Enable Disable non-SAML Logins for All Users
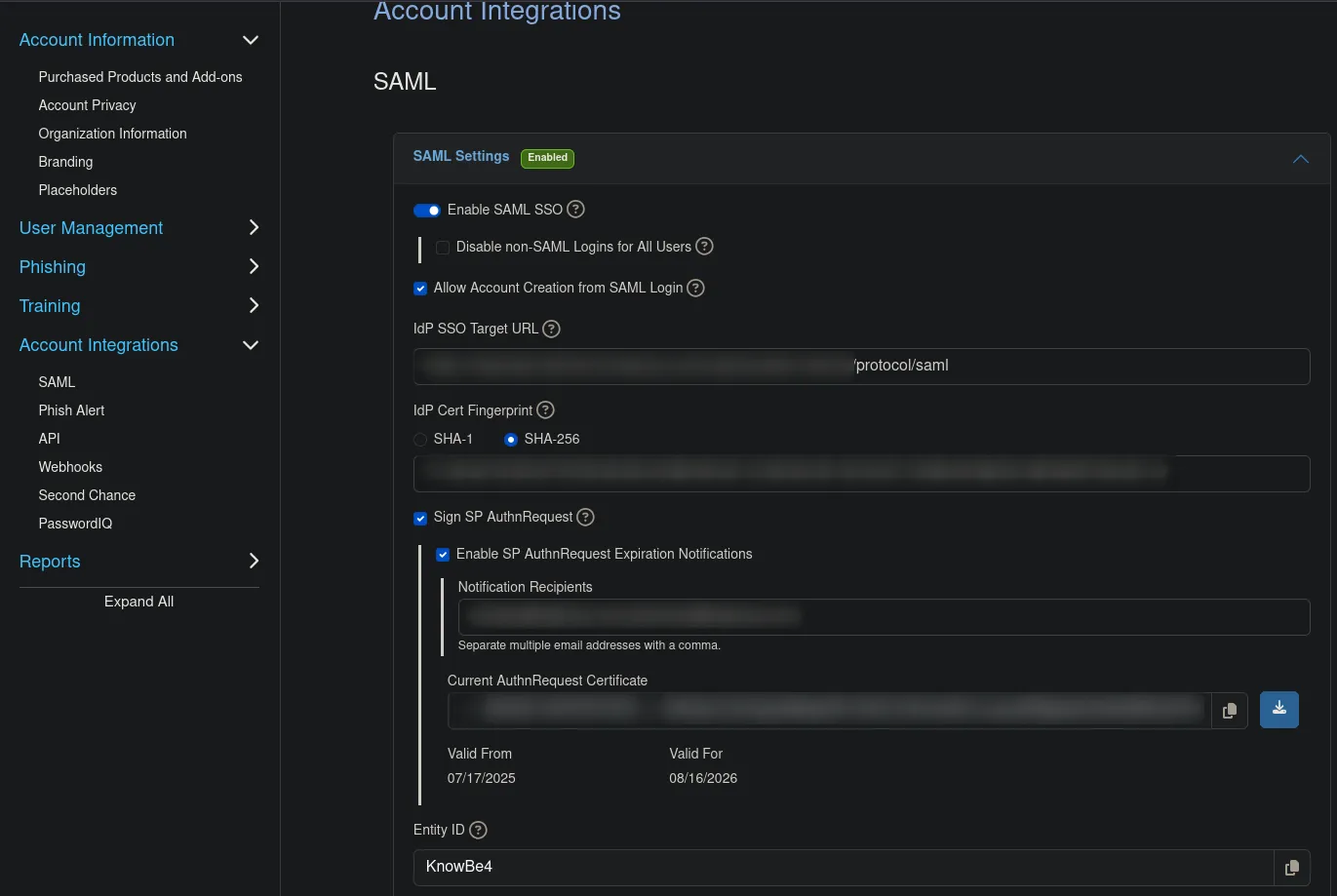The image size is (1337, 896). (443, 248)
